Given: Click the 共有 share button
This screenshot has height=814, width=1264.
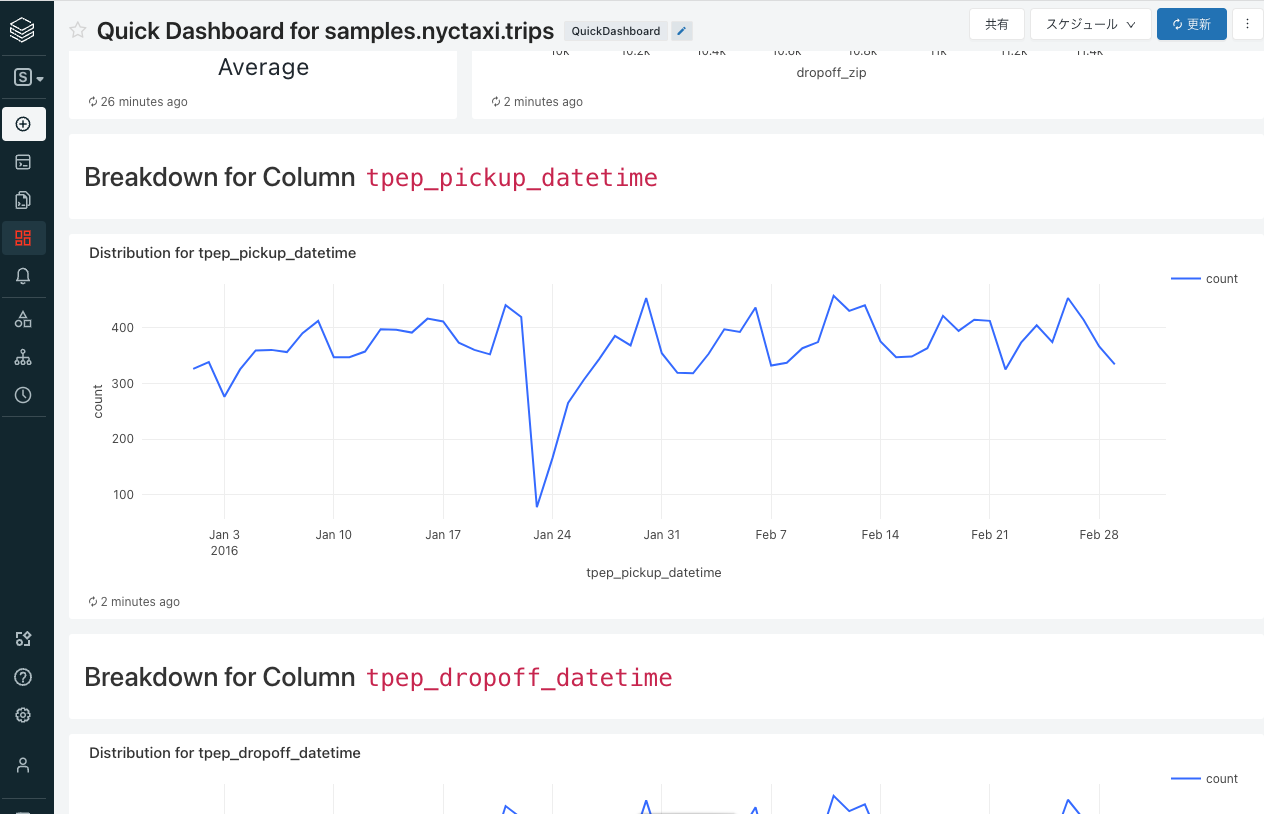Looking at the screenshot, I should pyautogui.click(x=996, y=24).
